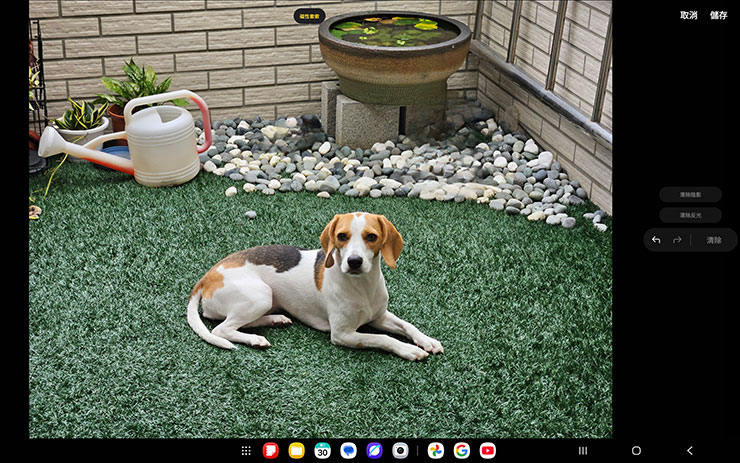Open the Camera app in the taskbar

(400, 451)
